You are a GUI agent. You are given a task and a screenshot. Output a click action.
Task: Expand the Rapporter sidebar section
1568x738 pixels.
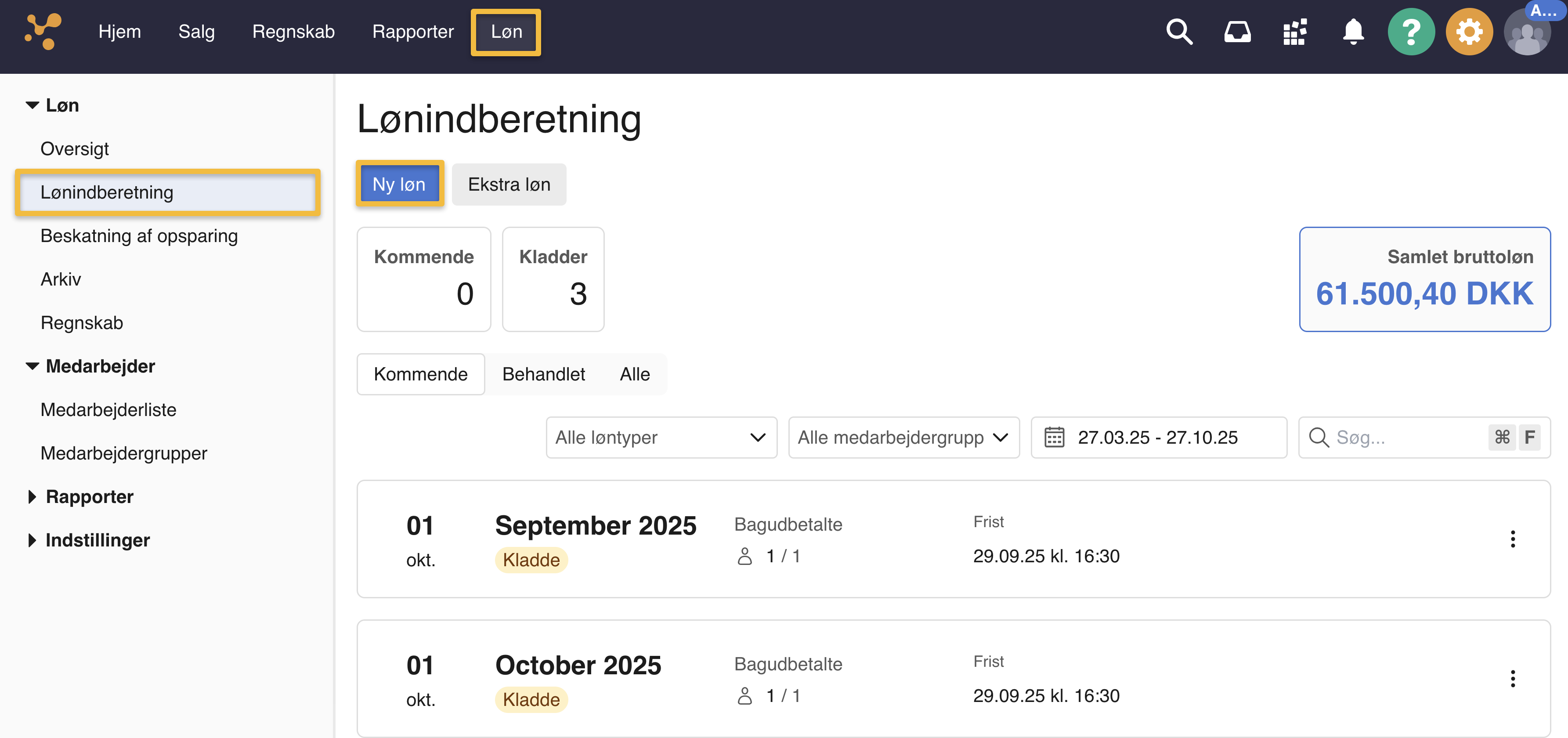pos(32,497)
